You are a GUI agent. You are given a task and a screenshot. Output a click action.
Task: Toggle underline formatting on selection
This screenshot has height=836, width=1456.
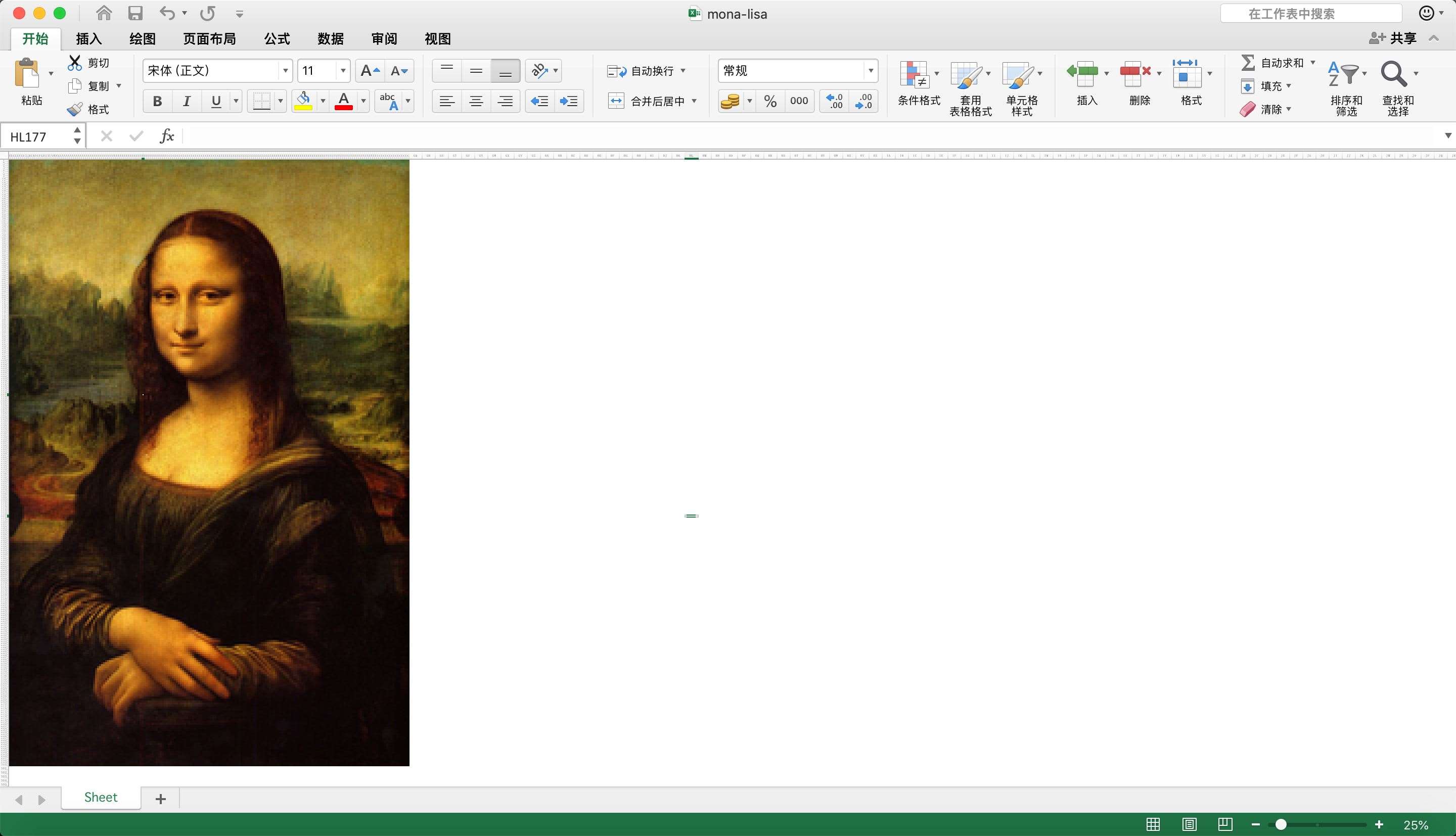[216, 100]
